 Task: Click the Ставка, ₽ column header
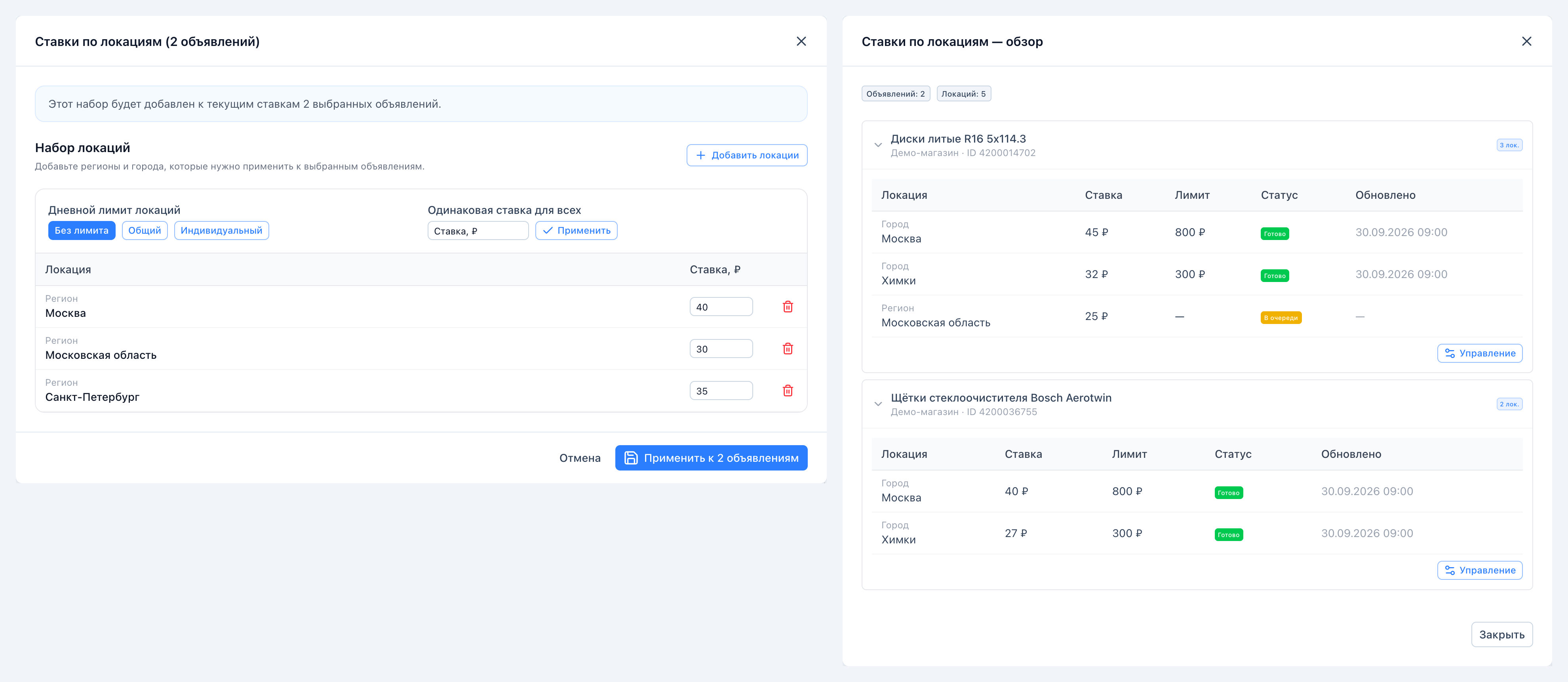715,270
